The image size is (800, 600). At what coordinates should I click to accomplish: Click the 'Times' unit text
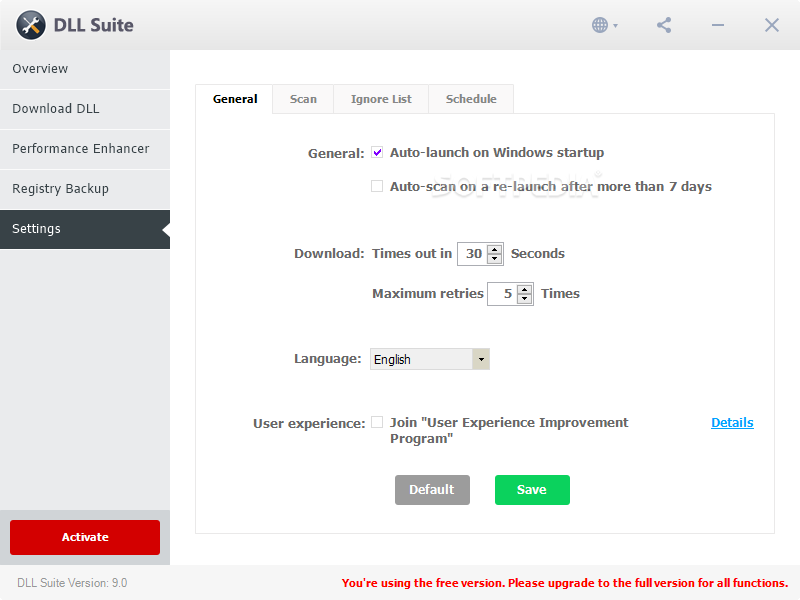(x=560, y=293)
